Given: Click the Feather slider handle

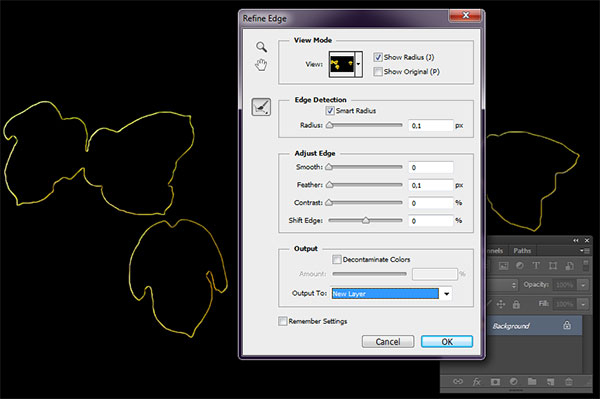Looking at the screenshot, I should pos(330,185).
